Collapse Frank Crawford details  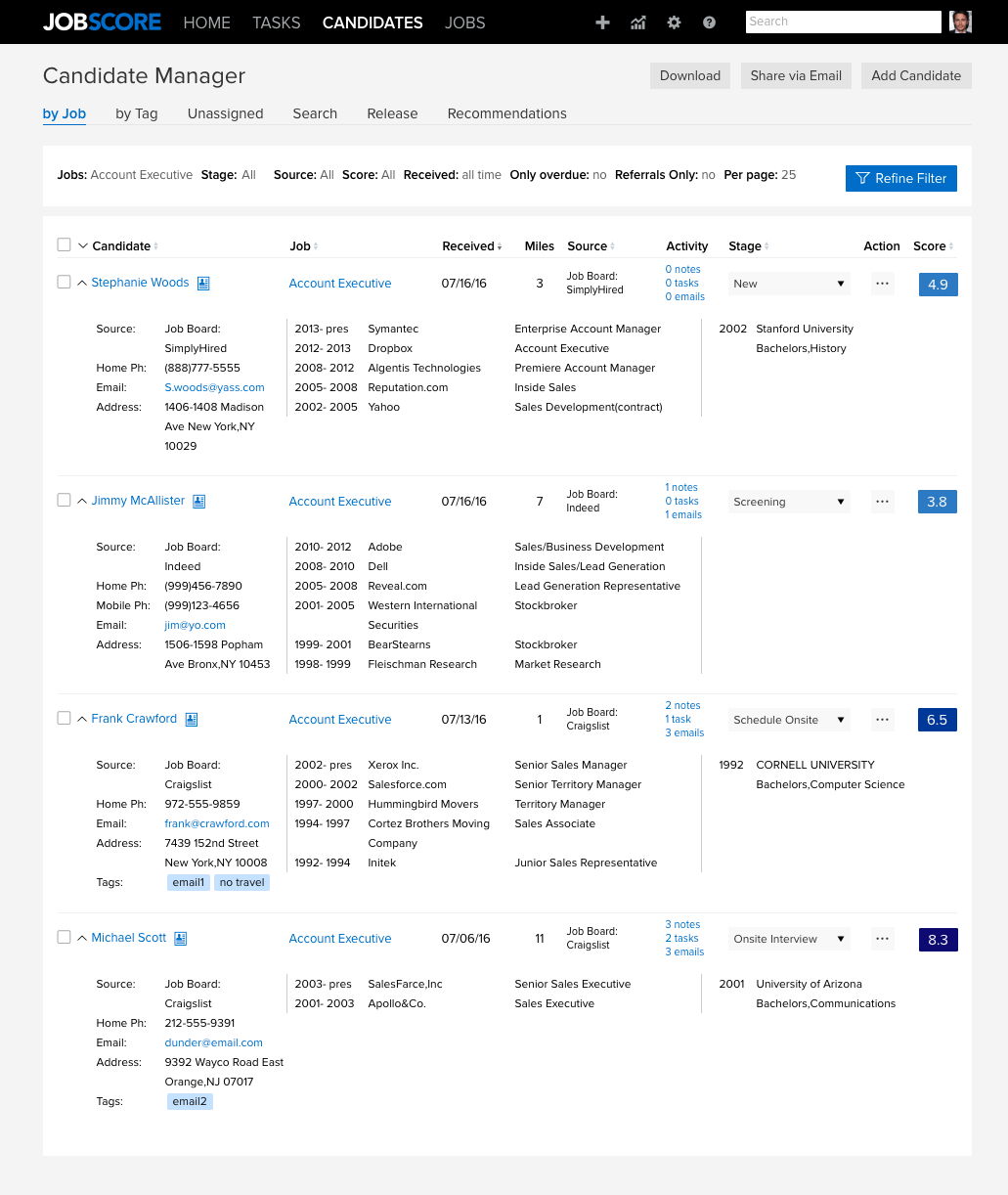pyautogui.click(x=82, y=719)
